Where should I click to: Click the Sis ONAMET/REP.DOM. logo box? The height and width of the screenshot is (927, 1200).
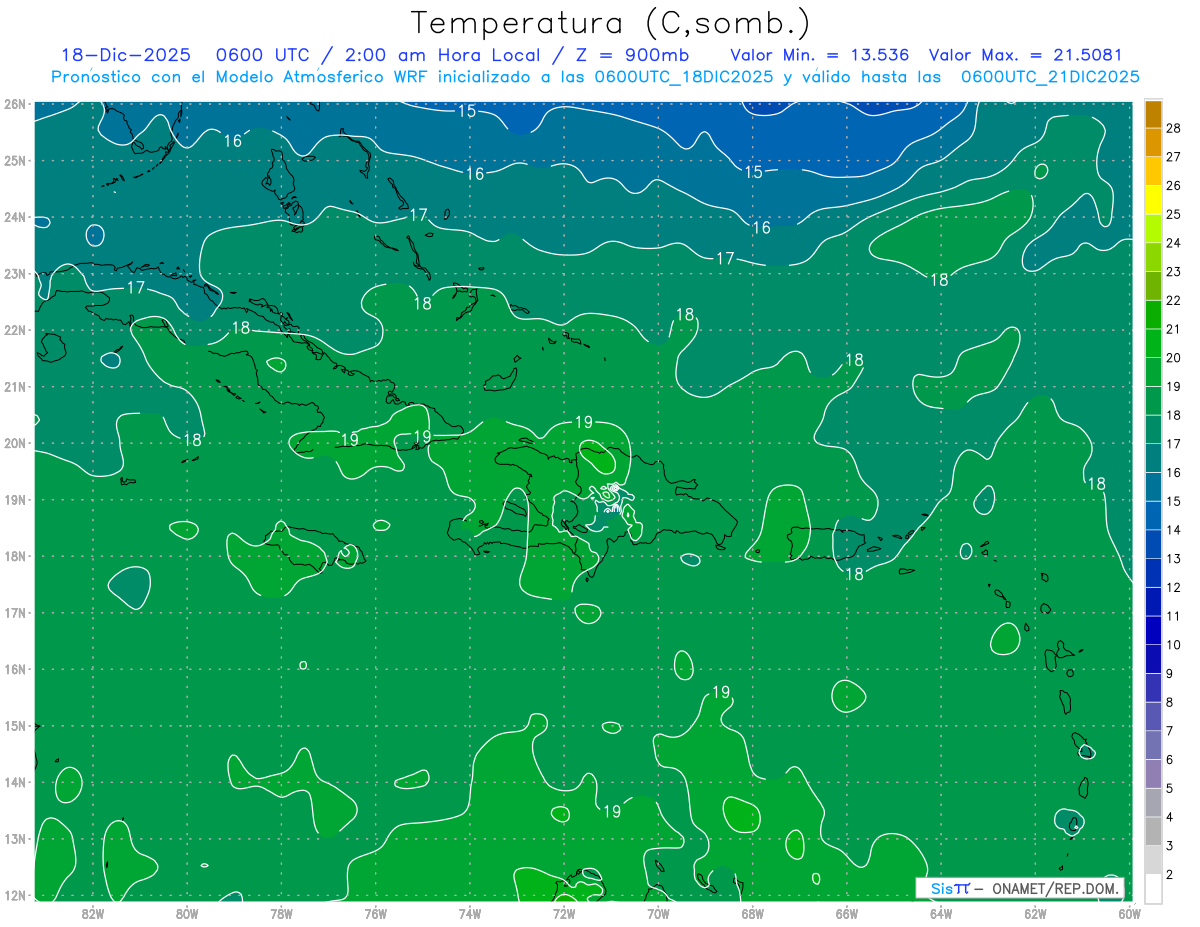[1019, 888]
